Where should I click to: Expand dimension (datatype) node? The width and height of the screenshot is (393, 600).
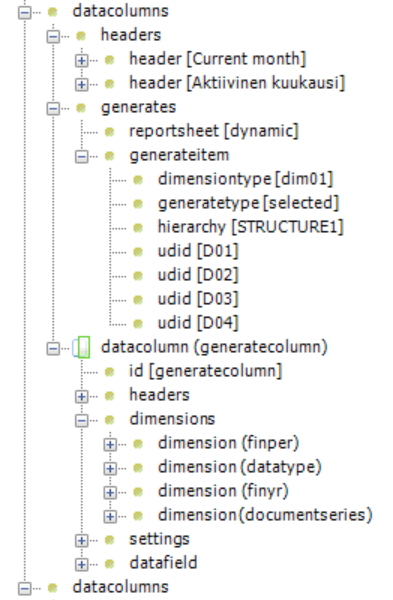[x=110, y=469]
